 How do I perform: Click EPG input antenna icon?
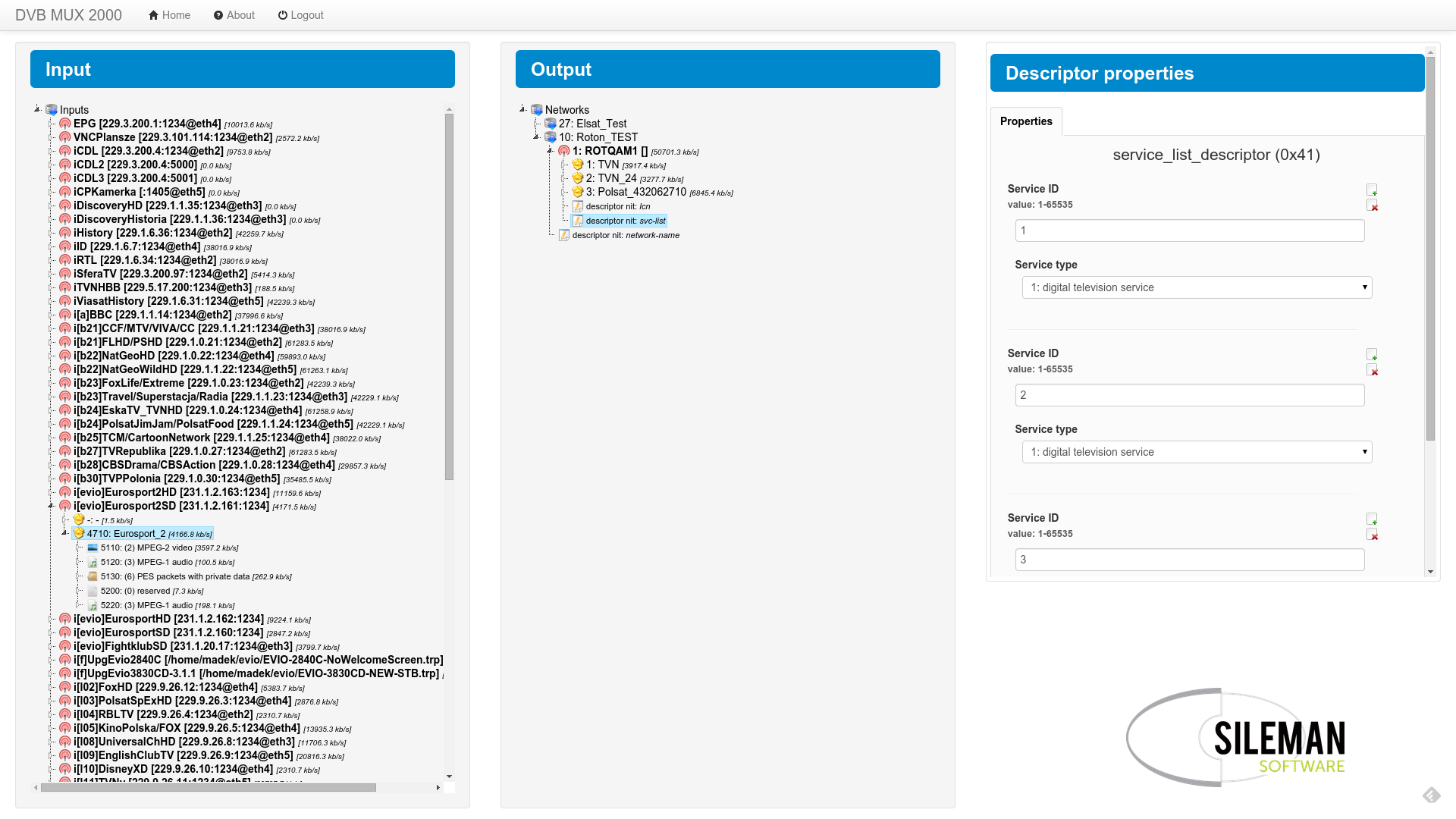65,124
